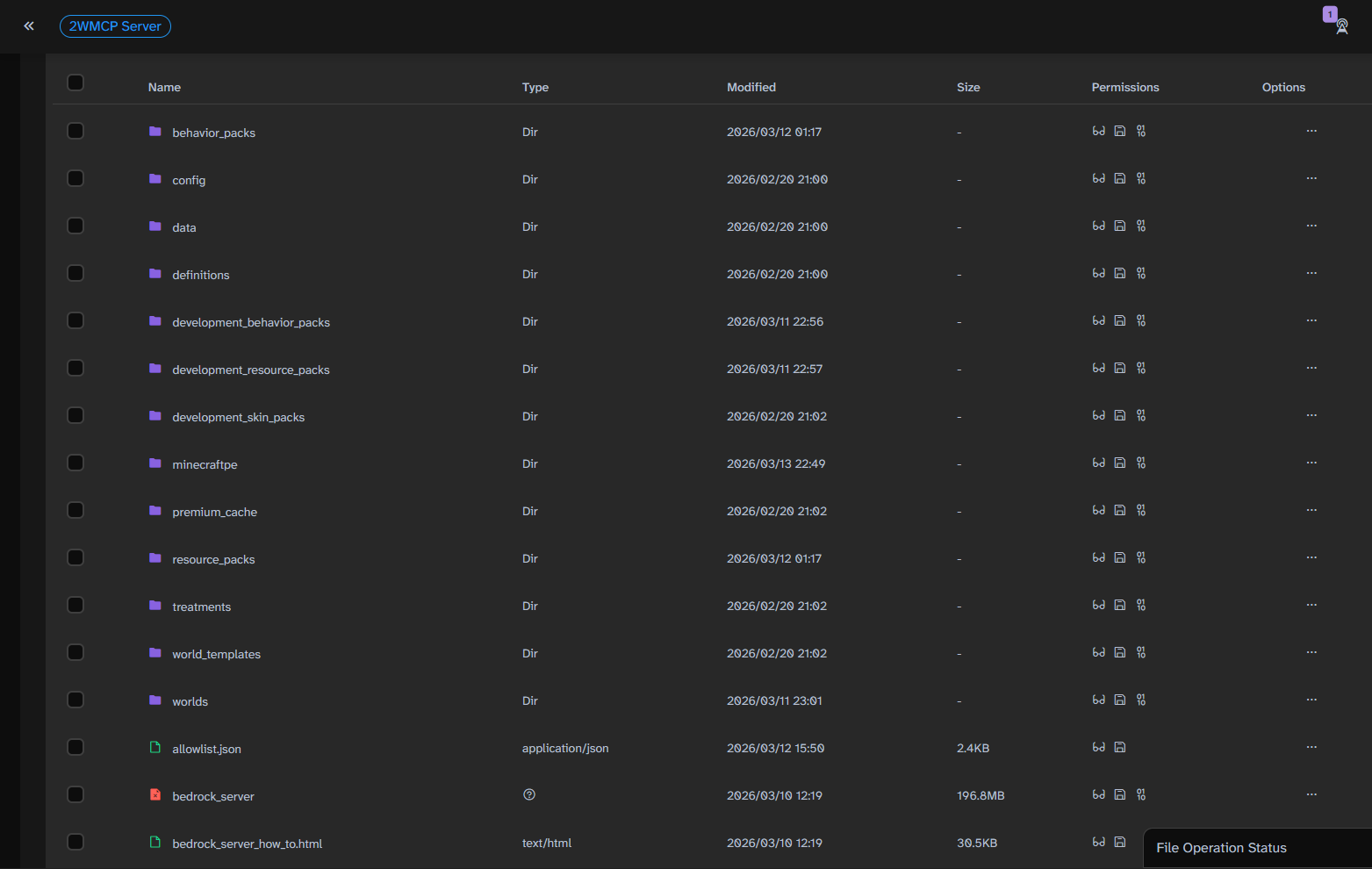Click the write-permission disk icon for config
Viewport: 1372px width, 869px height.
tap(1120, 178)
